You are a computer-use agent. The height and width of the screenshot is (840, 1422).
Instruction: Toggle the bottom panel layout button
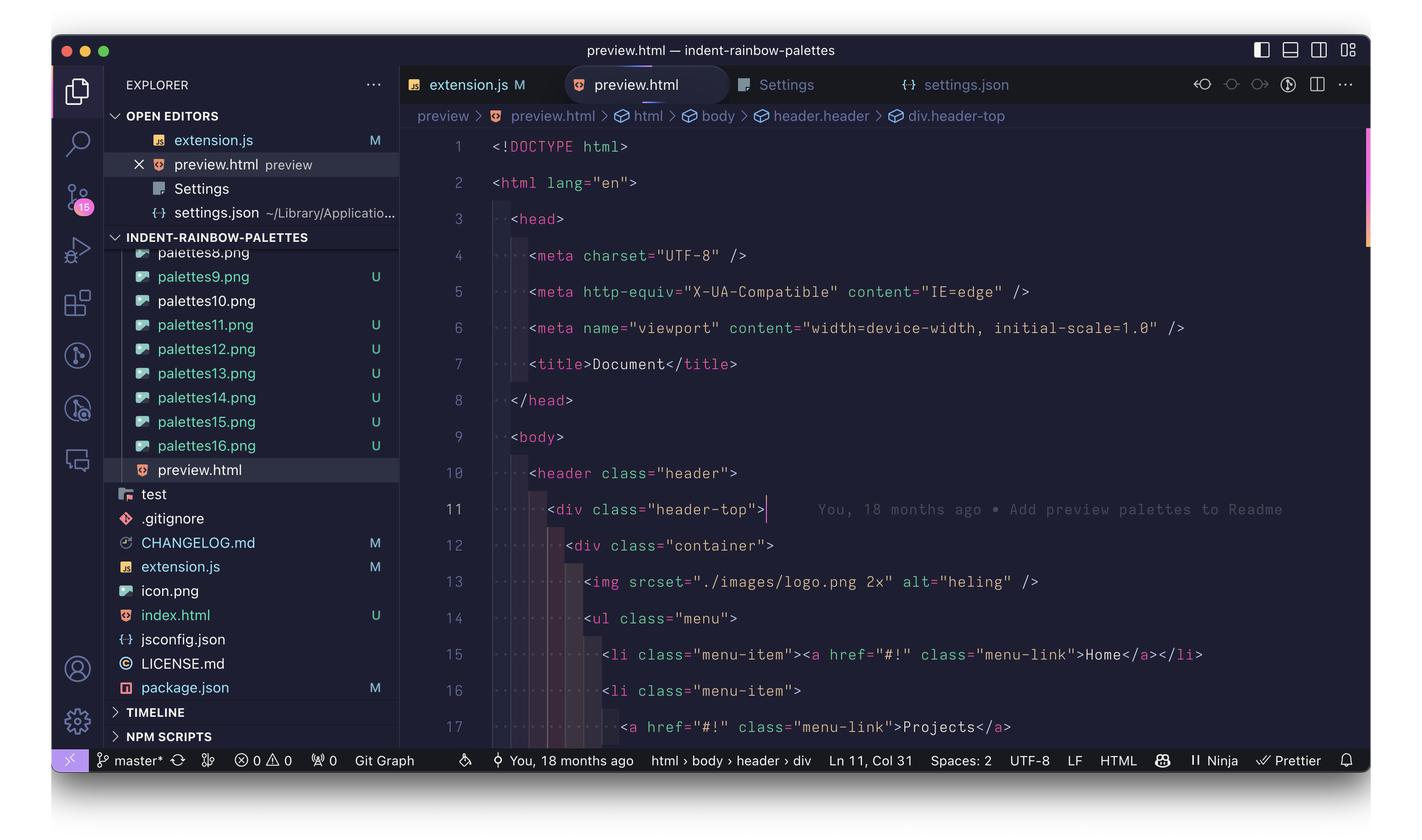click(x=1290, y=50)
